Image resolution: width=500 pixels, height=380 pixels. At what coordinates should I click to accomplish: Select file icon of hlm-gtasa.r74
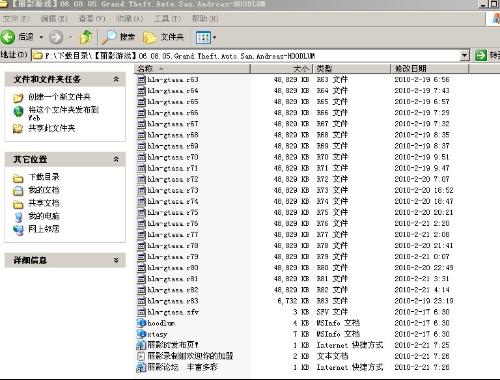pyautogui.click(x=142, y=201)
